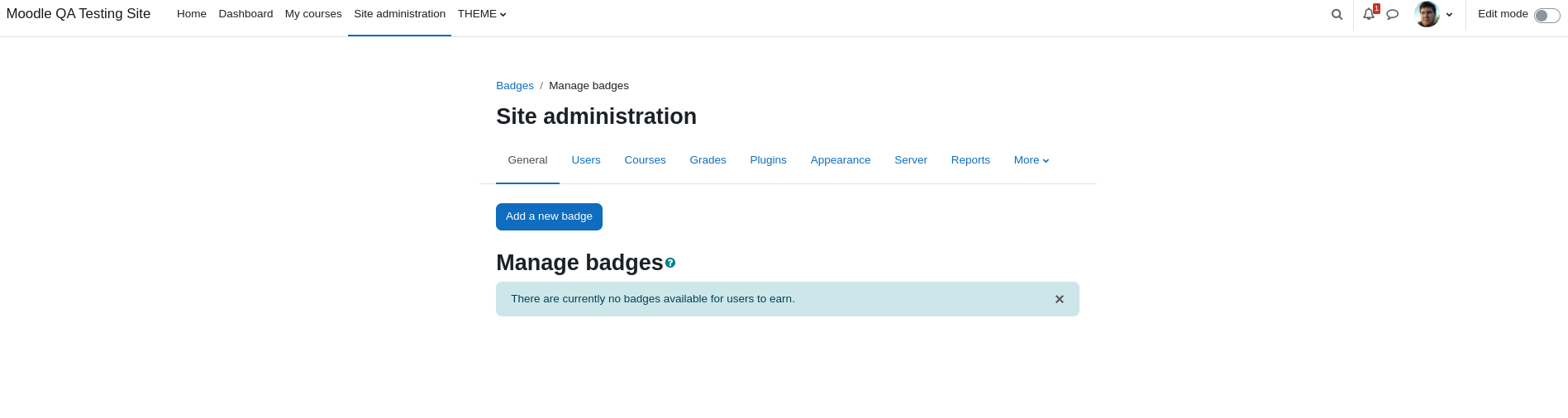Click Add a new badge button
This screenshot has height=418, width=1568.
[x=549, y=216]
